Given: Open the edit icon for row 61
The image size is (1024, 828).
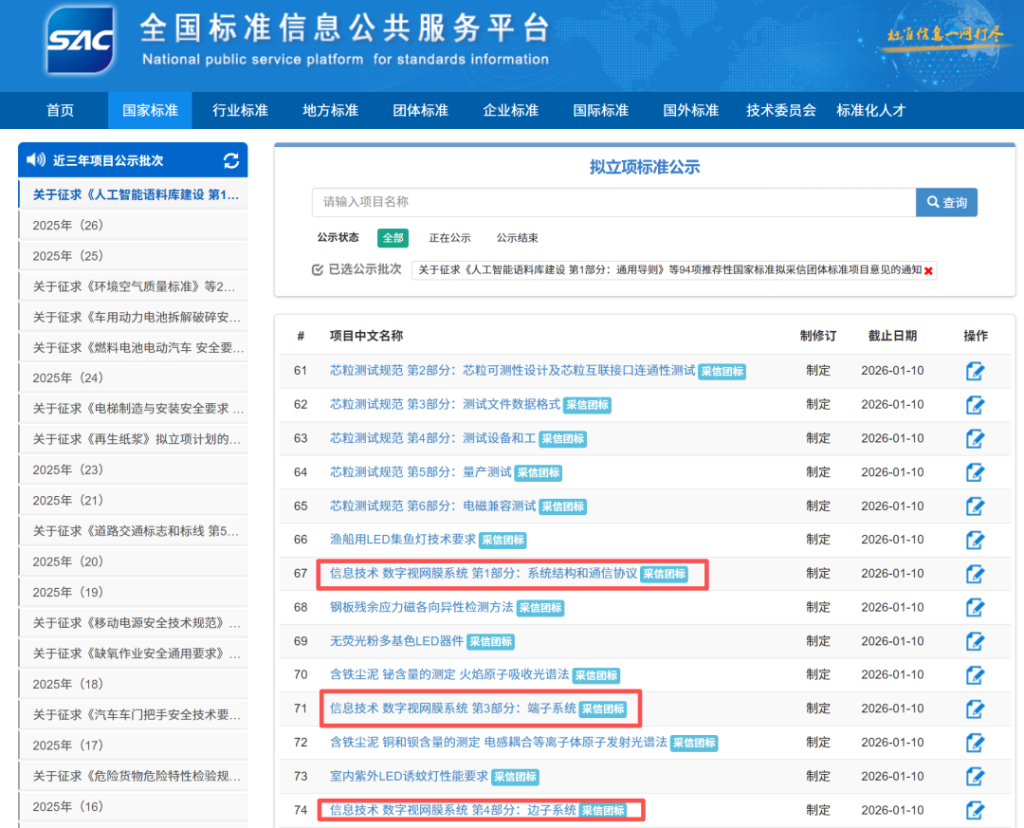Looking at the screenshot, I should (975, 371).
